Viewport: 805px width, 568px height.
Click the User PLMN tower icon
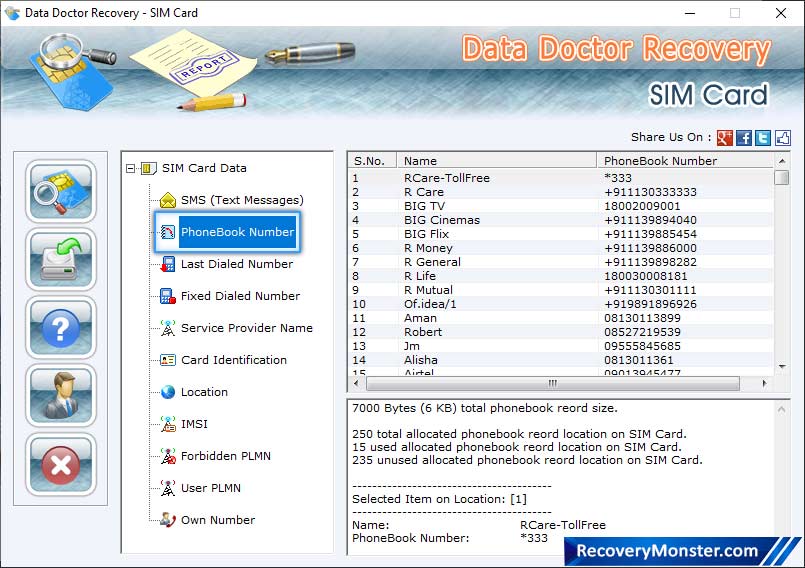tap(168, 488)
